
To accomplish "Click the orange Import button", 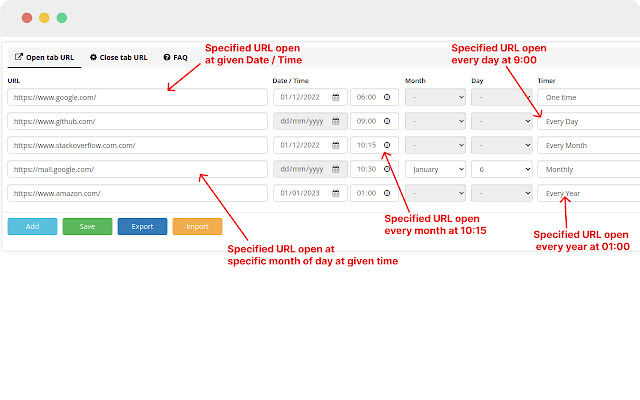I will pyautogui.click(x=198, y=227).
